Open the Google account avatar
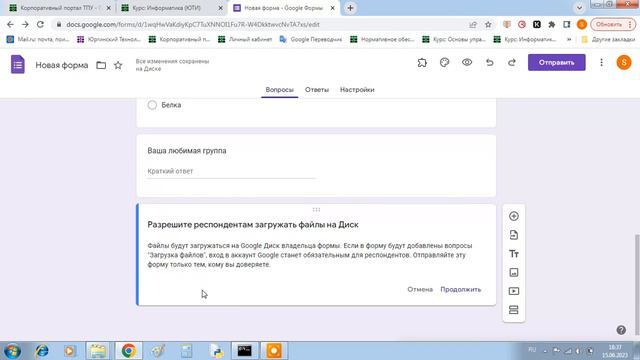 tap(624, 62)
